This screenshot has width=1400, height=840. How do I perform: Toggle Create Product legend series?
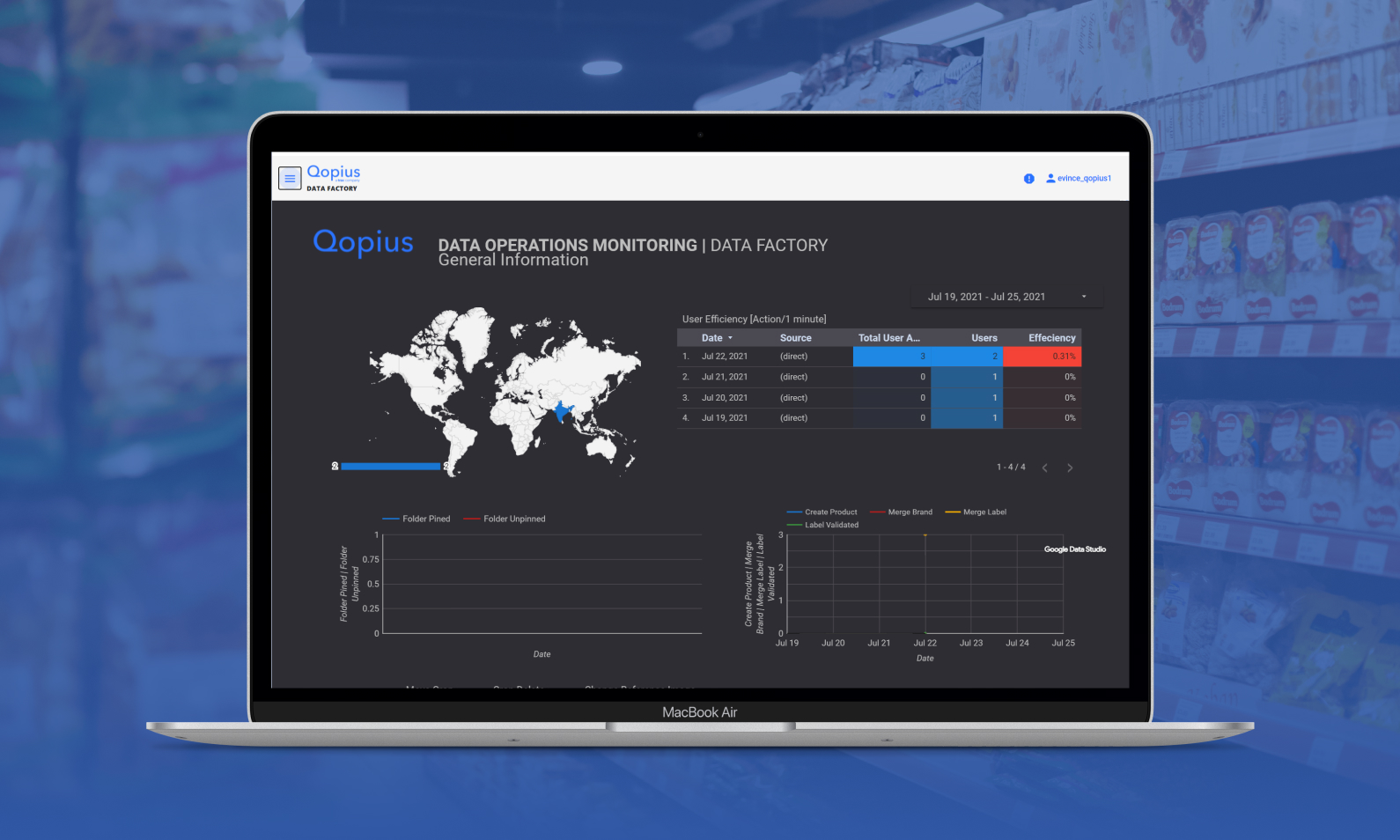point(829,512)
